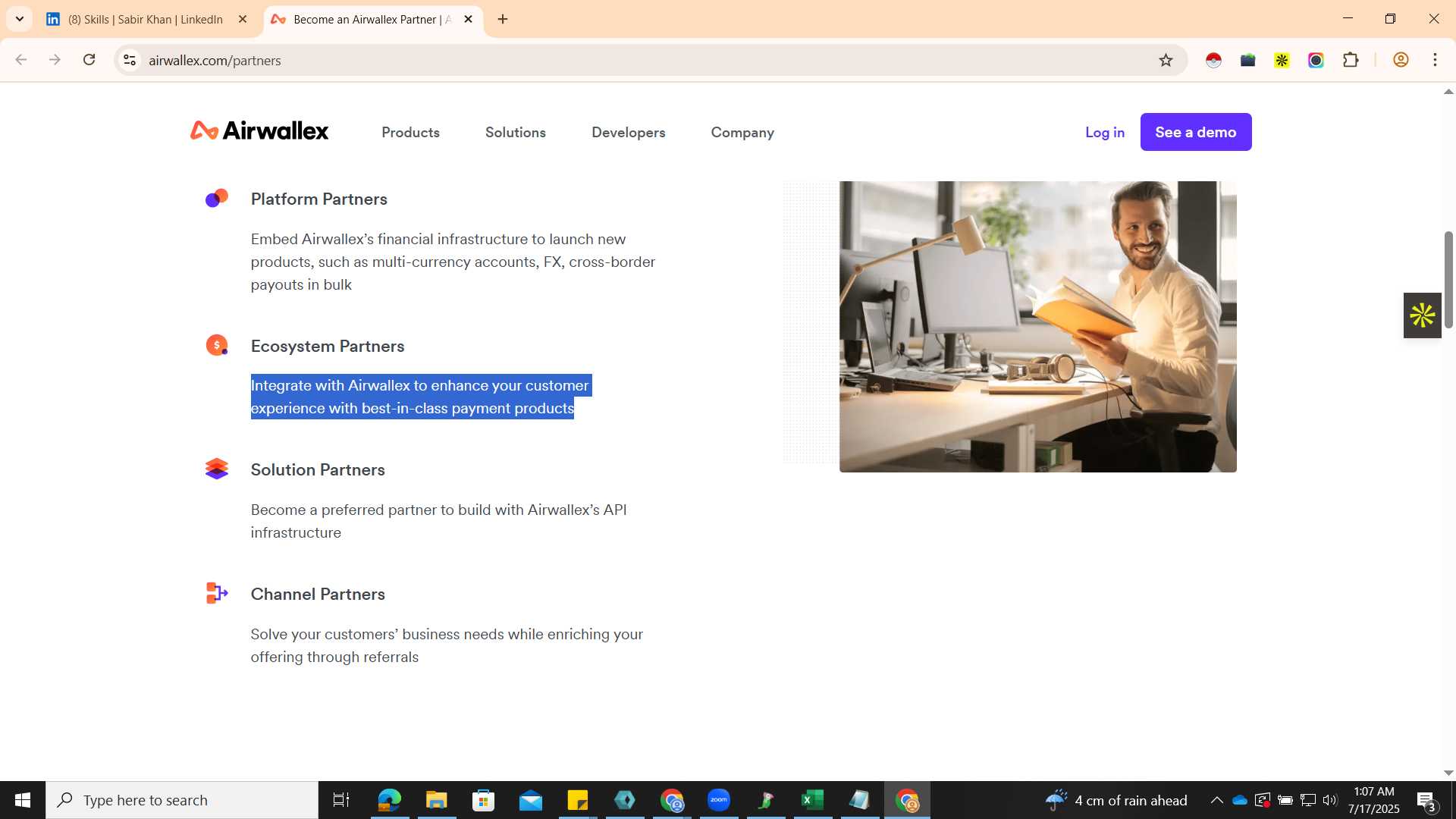
Task: Open the Products menu
Action: tap(410, 132)
